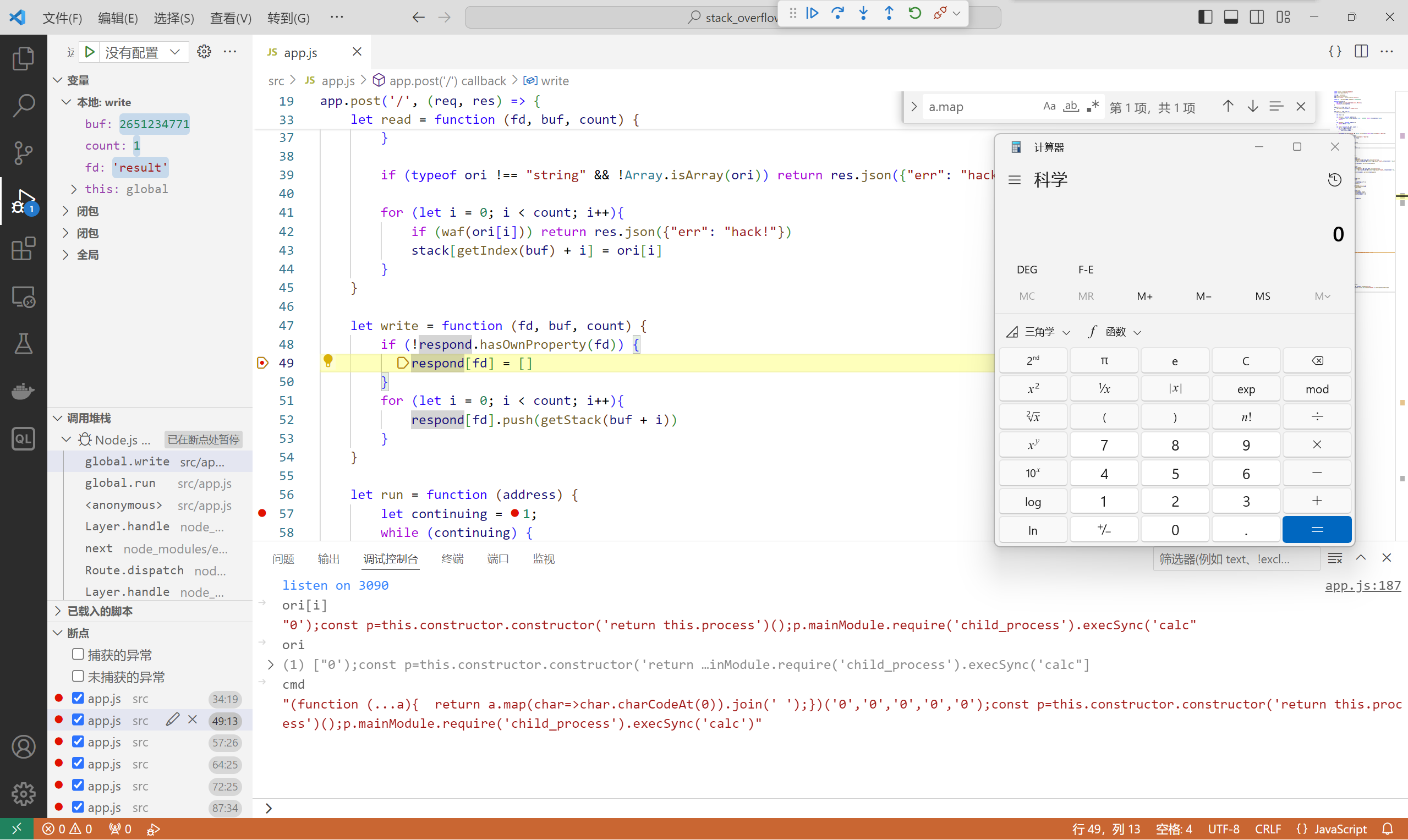Go to next find match

(x=1252, y=106)
